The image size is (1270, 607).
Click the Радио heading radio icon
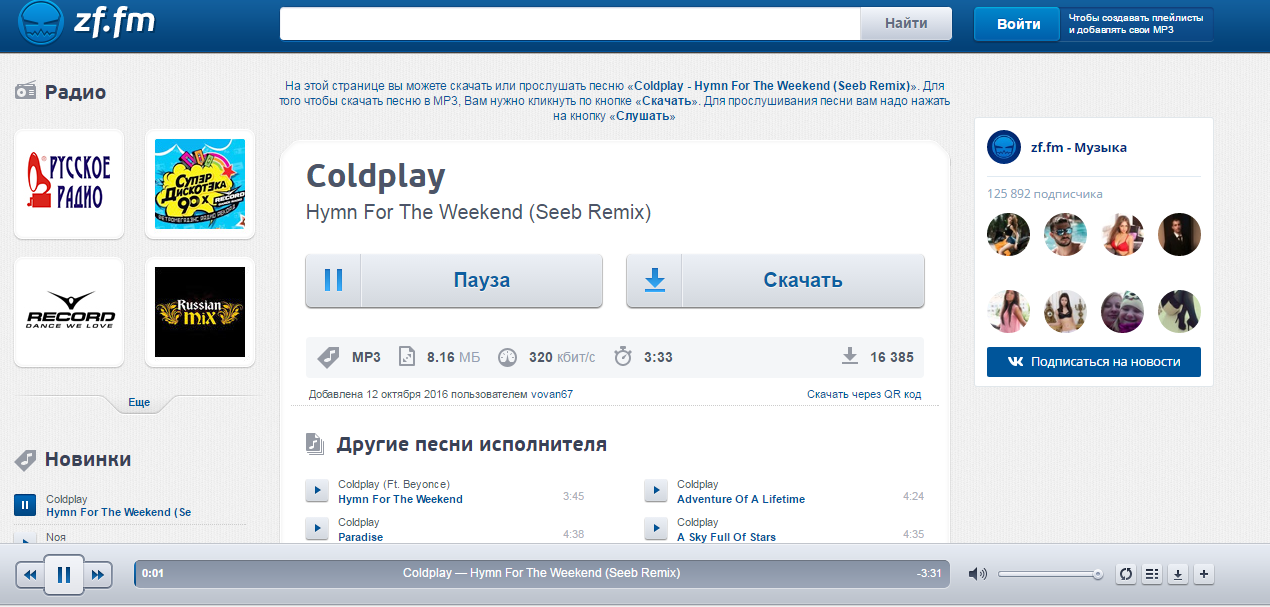coord(25,92)
